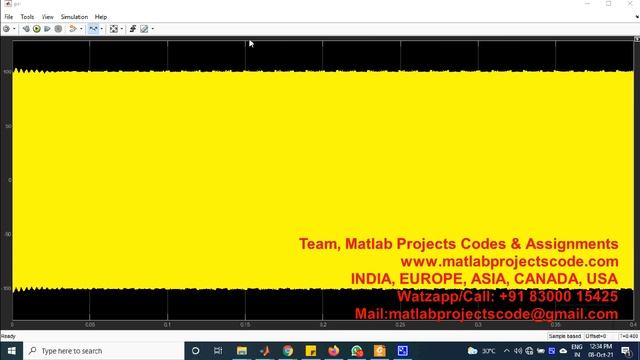
Task: Open the Tools menu
Action: (x=27, y=17)
